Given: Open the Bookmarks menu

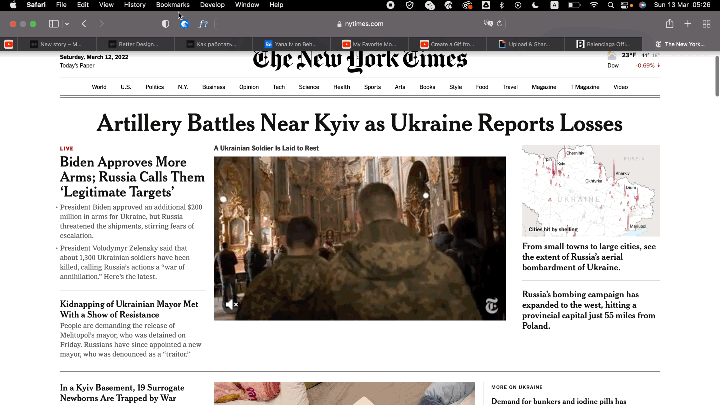Looking at the screenshot, I should click(173, 5).
